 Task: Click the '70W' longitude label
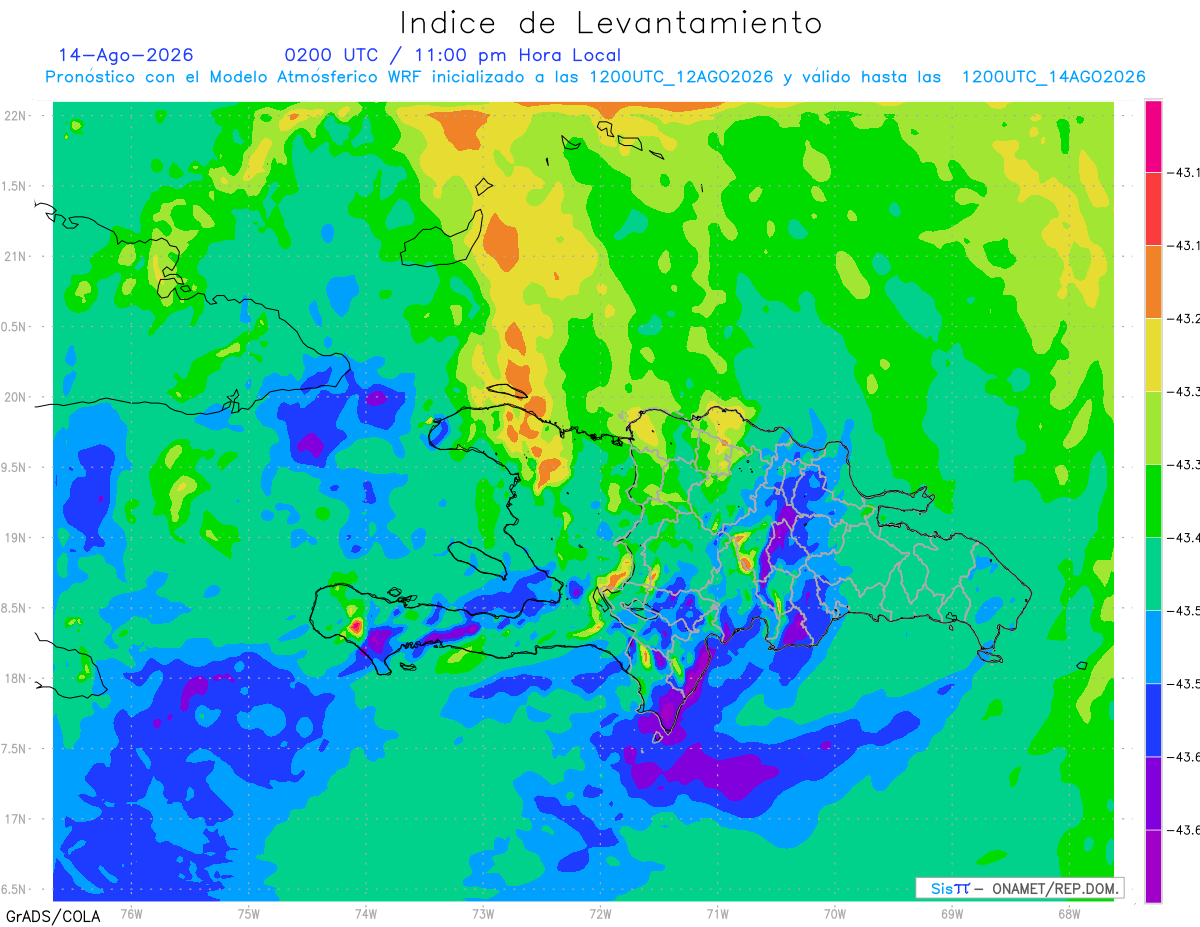point(835,913)
